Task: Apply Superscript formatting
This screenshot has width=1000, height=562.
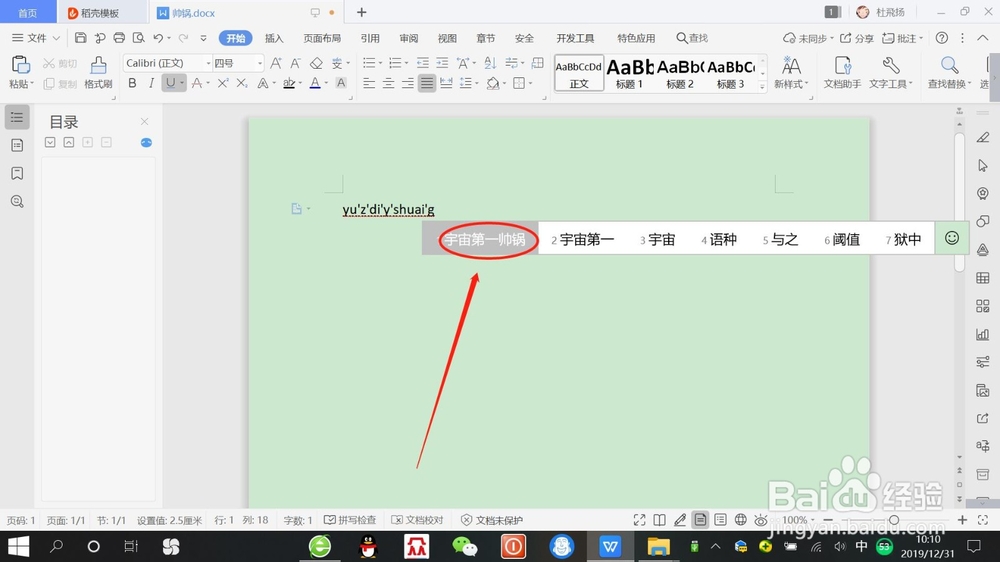Action: [223, 83]
